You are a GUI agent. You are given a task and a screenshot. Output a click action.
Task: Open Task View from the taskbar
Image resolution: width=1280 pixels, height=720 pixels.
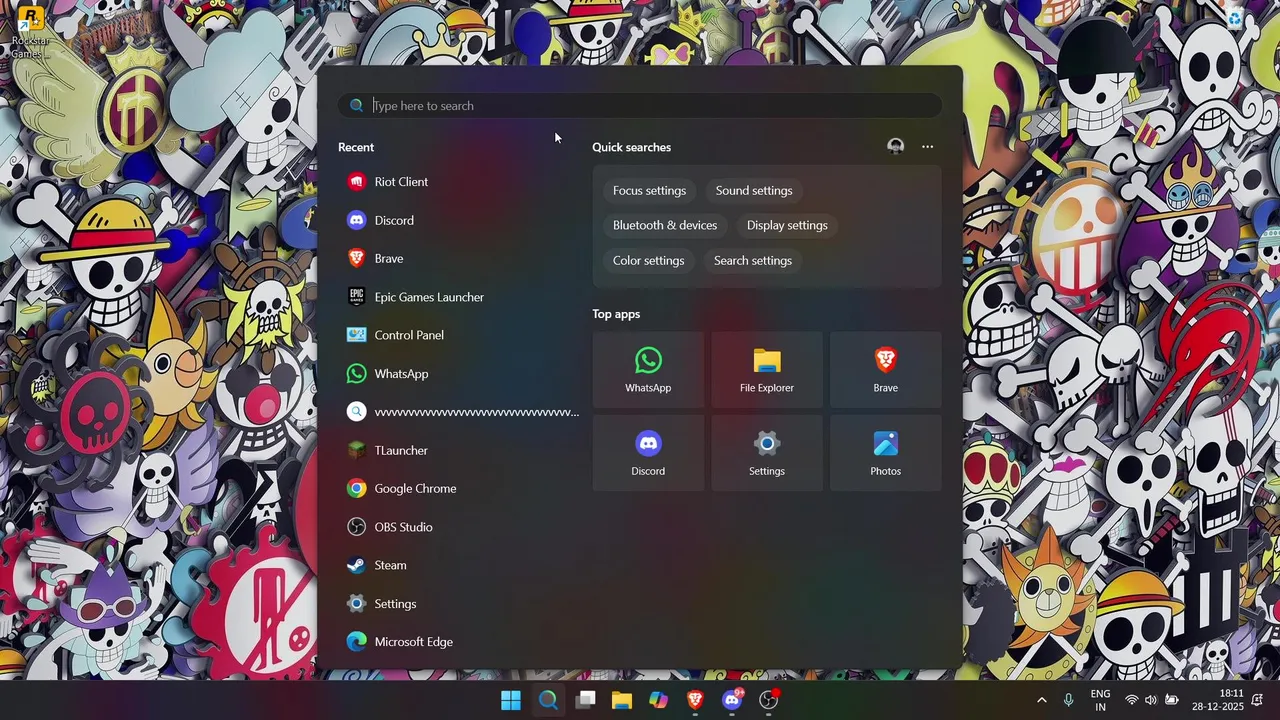(586, 700)
